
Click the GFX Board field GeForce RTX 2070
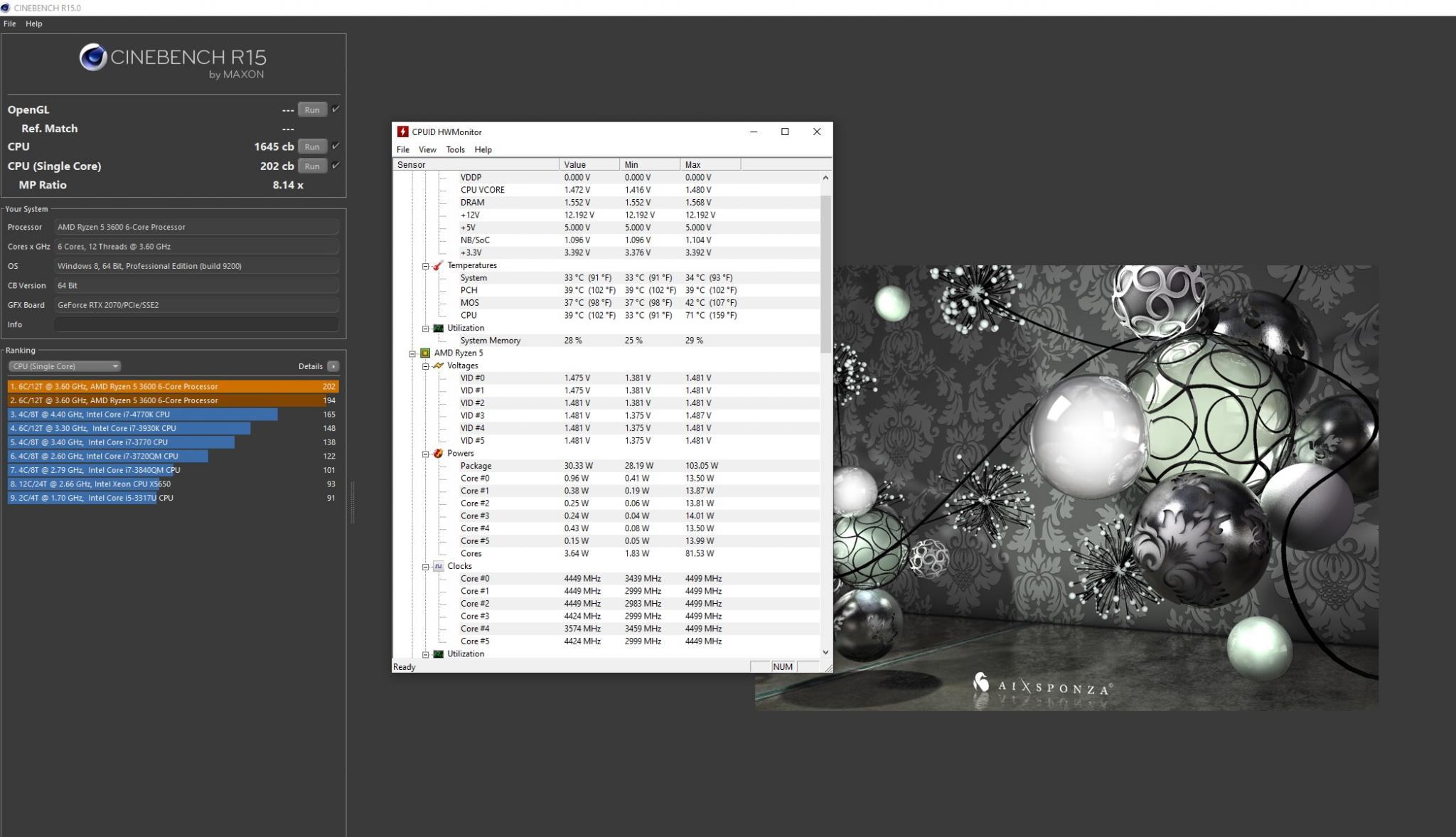tap(197, 305)
